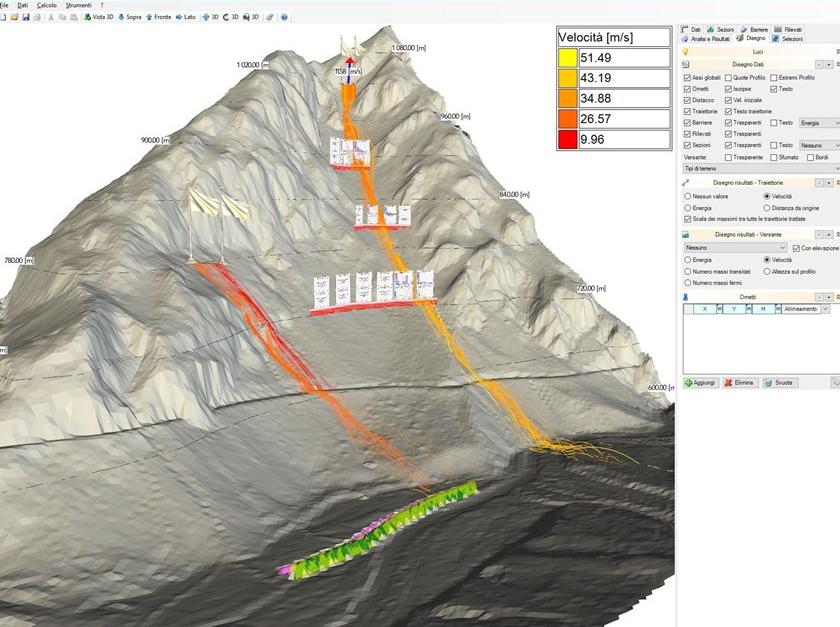This screenshot has width=840, height=627.
Task: Click the Svuota button
Action: coord(780,382)
